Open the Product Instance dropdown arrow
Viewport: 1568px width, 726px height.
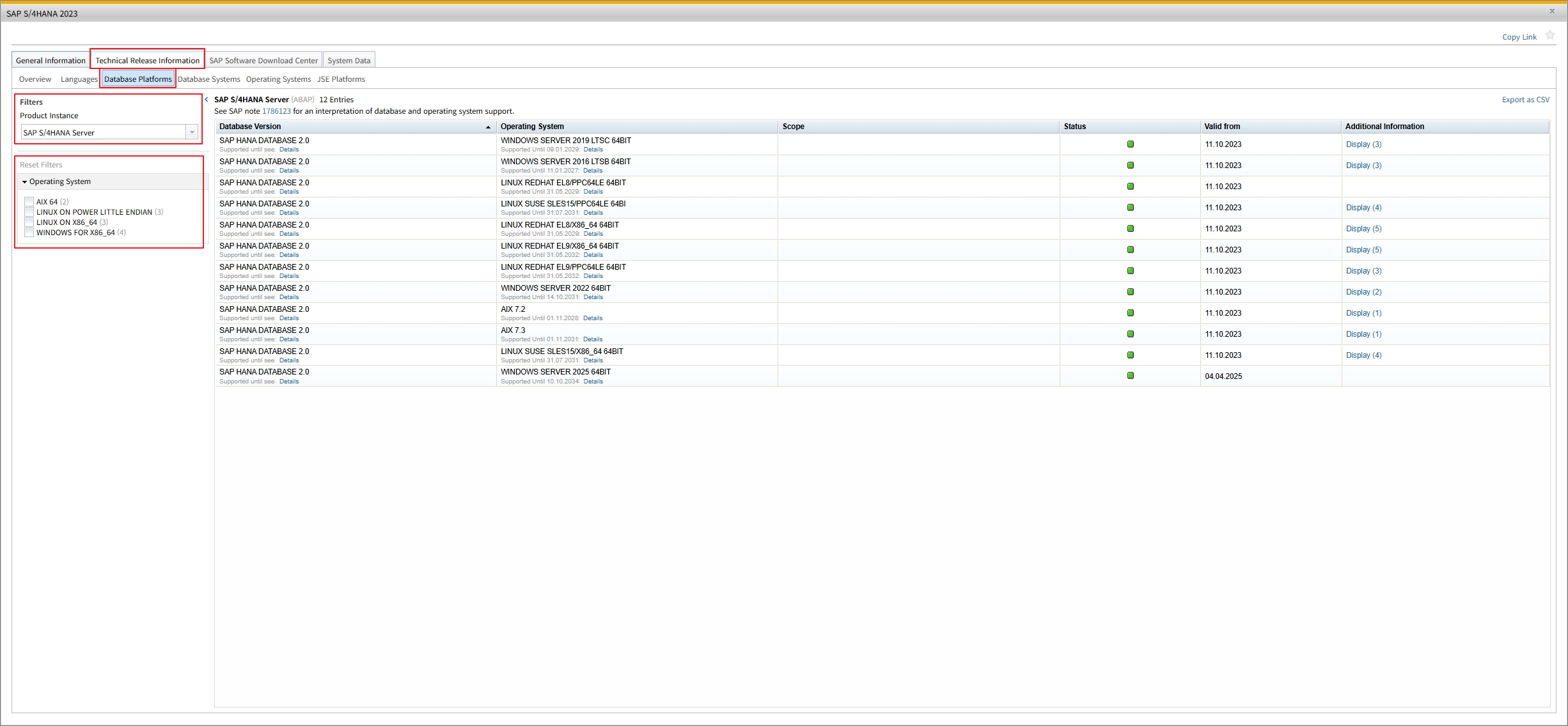tap(192, 132)
